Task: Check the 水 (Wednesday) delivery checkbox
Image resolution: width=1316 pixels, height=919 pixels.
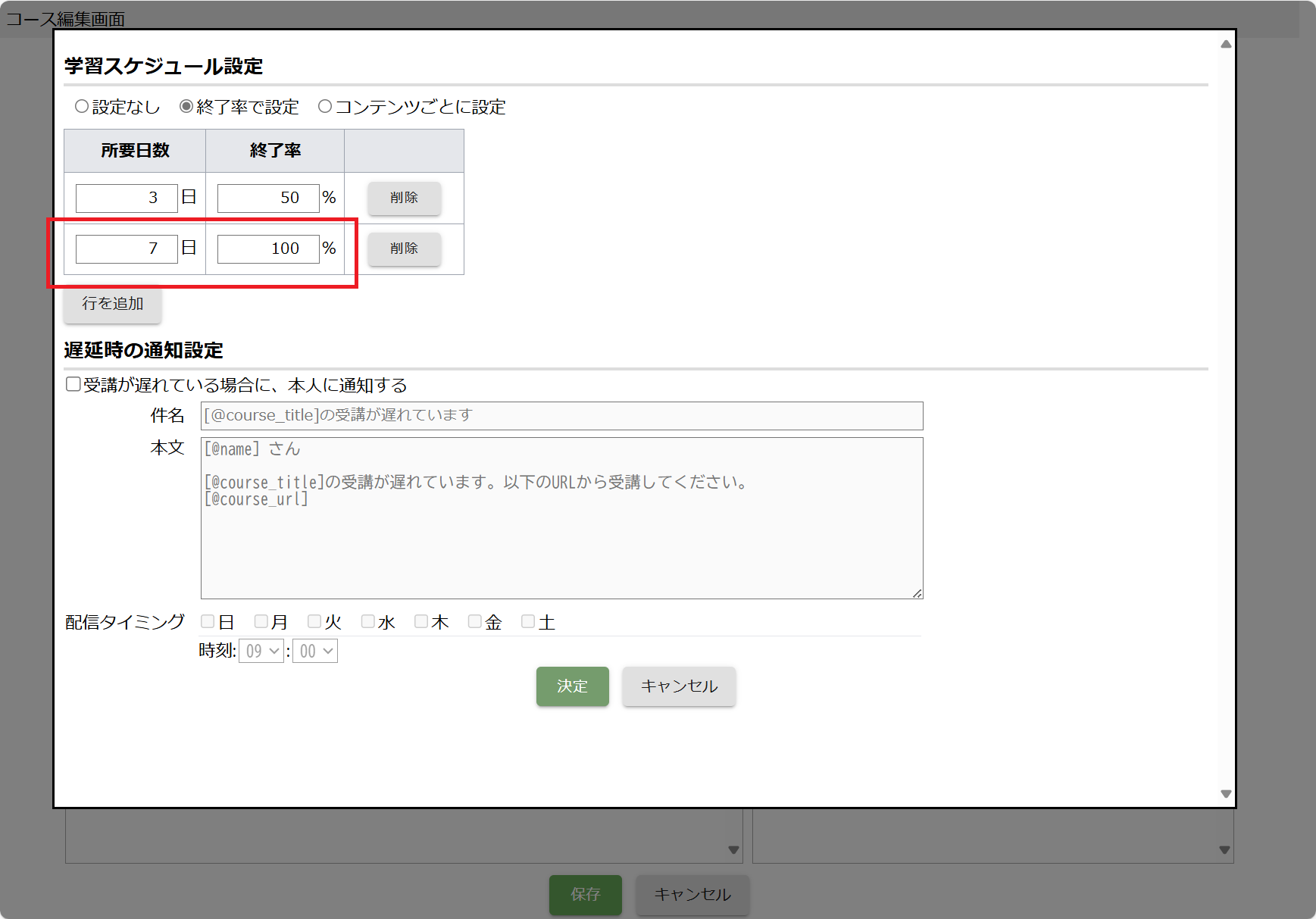Action: point(368,622)
